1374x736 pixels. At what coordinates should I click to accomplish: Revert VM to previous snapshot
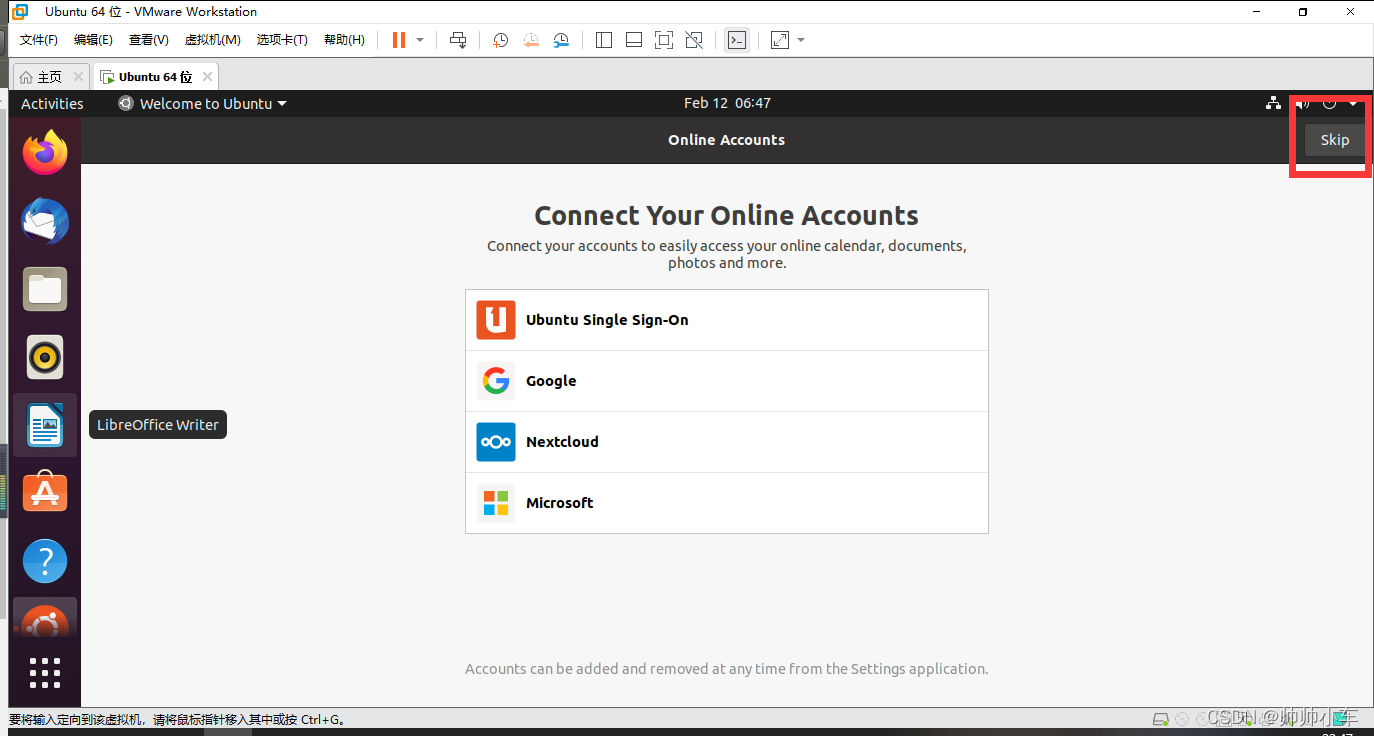531,40
